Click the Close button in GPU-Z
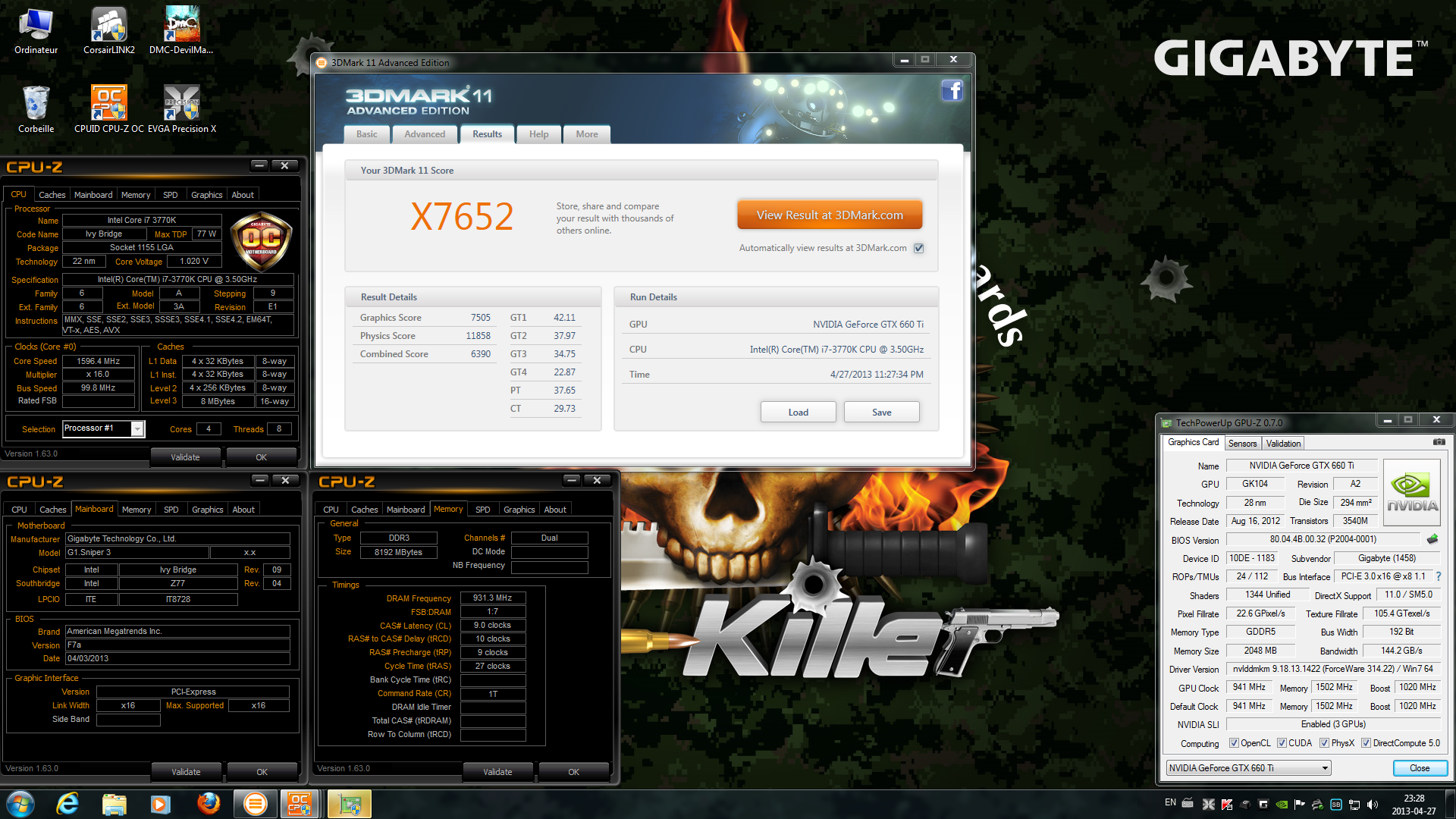The image size is (1456, 819). tap(1420, 768)
